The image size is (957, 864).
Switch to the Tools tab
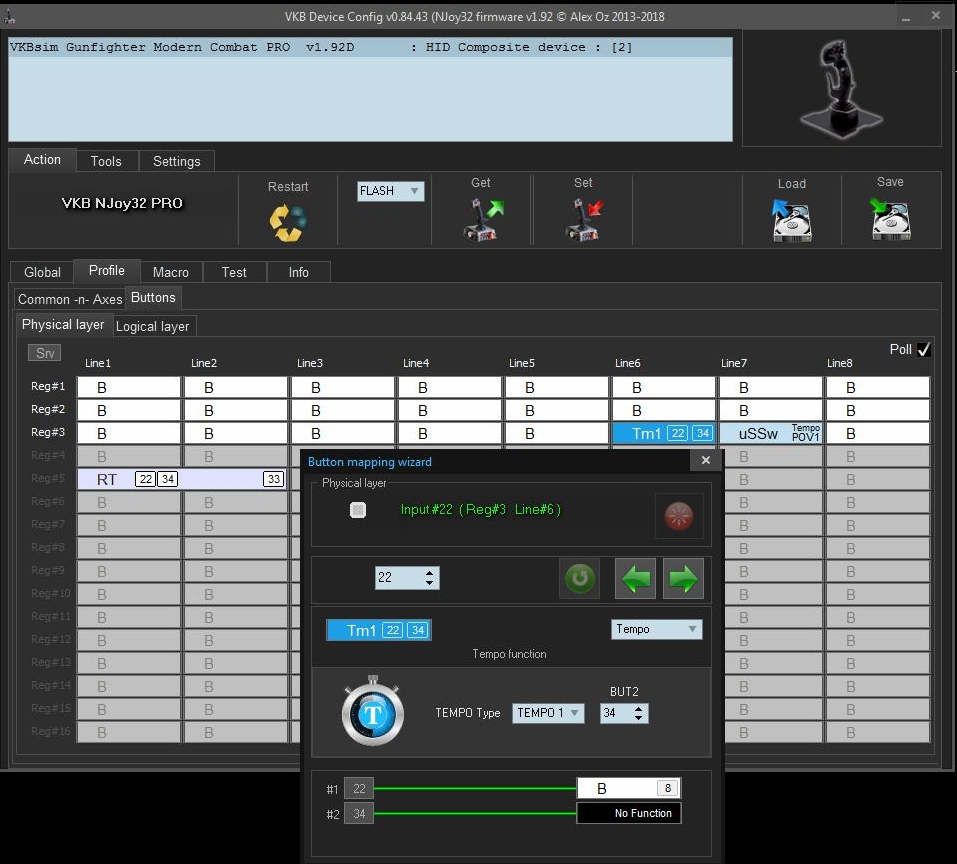(106, 161)
